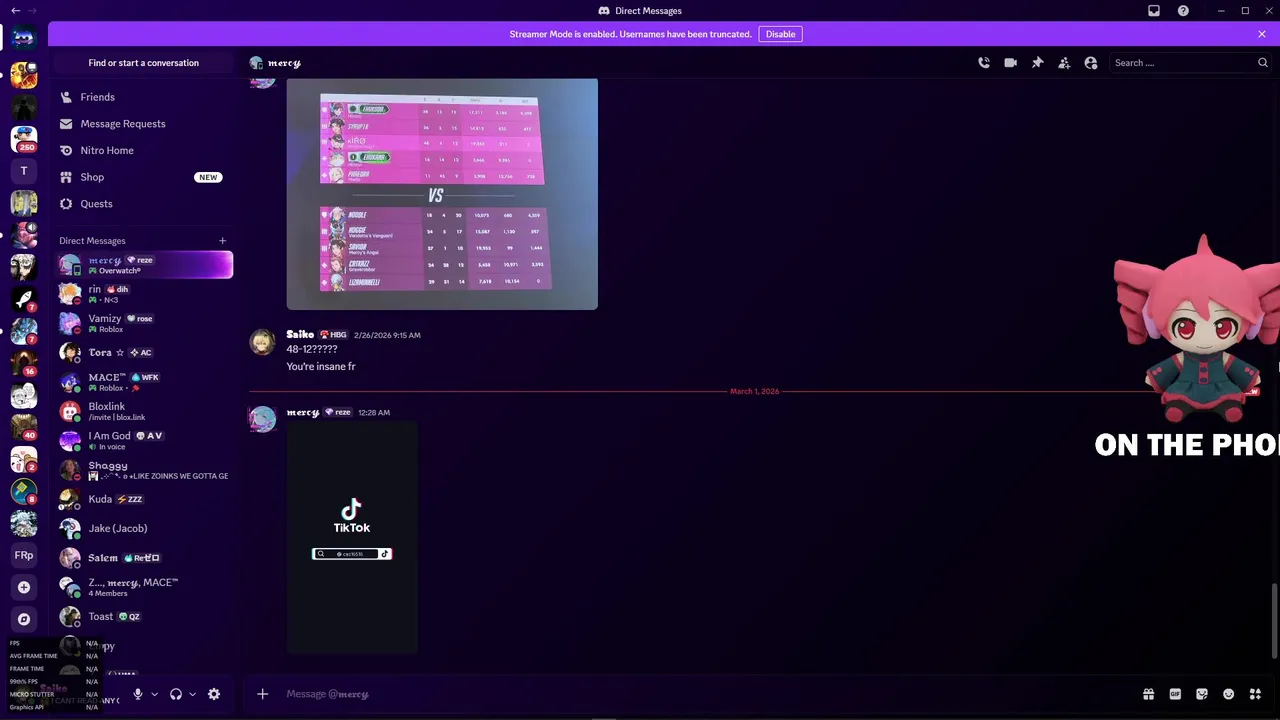The width and height of the screenshot is (1280, 720).
Task: Click the search magnifier icon
Action: coord(1263,63)
